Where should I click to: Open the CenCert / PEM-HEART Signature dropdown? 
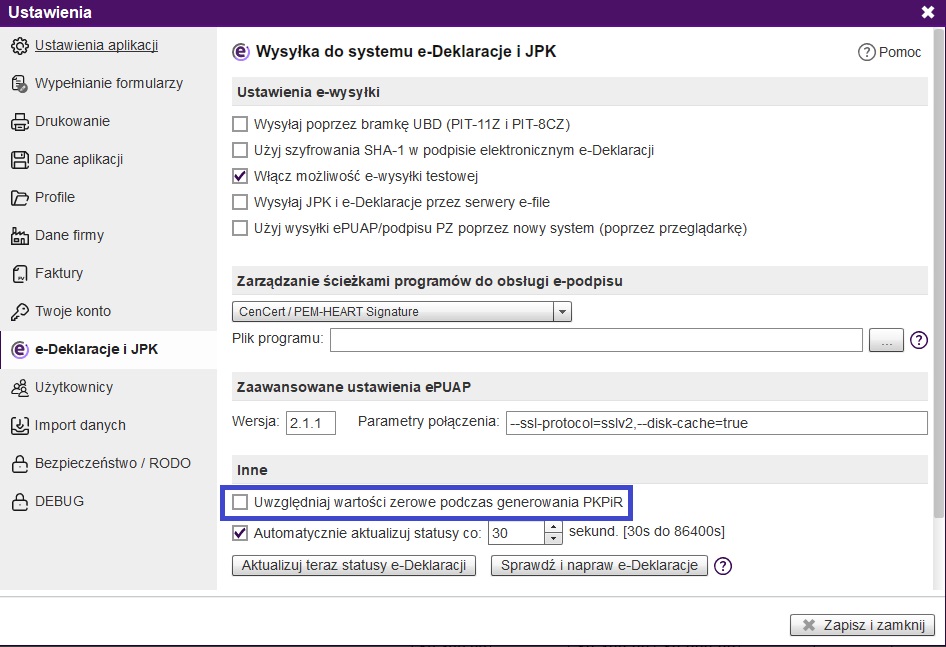pos(401,312)
